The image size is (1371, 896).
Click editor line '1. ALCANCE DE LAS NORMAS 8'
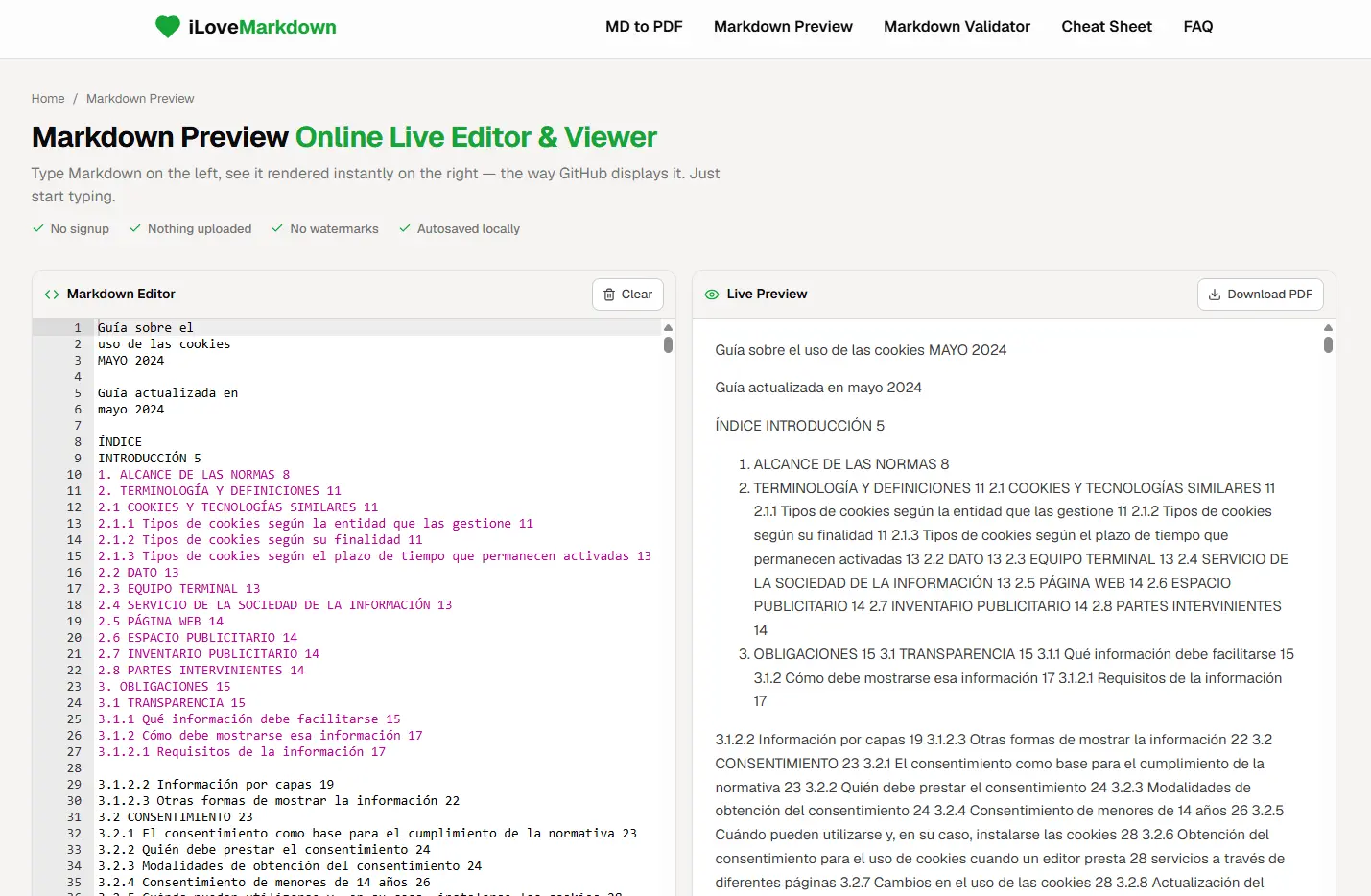coord(194,475)
